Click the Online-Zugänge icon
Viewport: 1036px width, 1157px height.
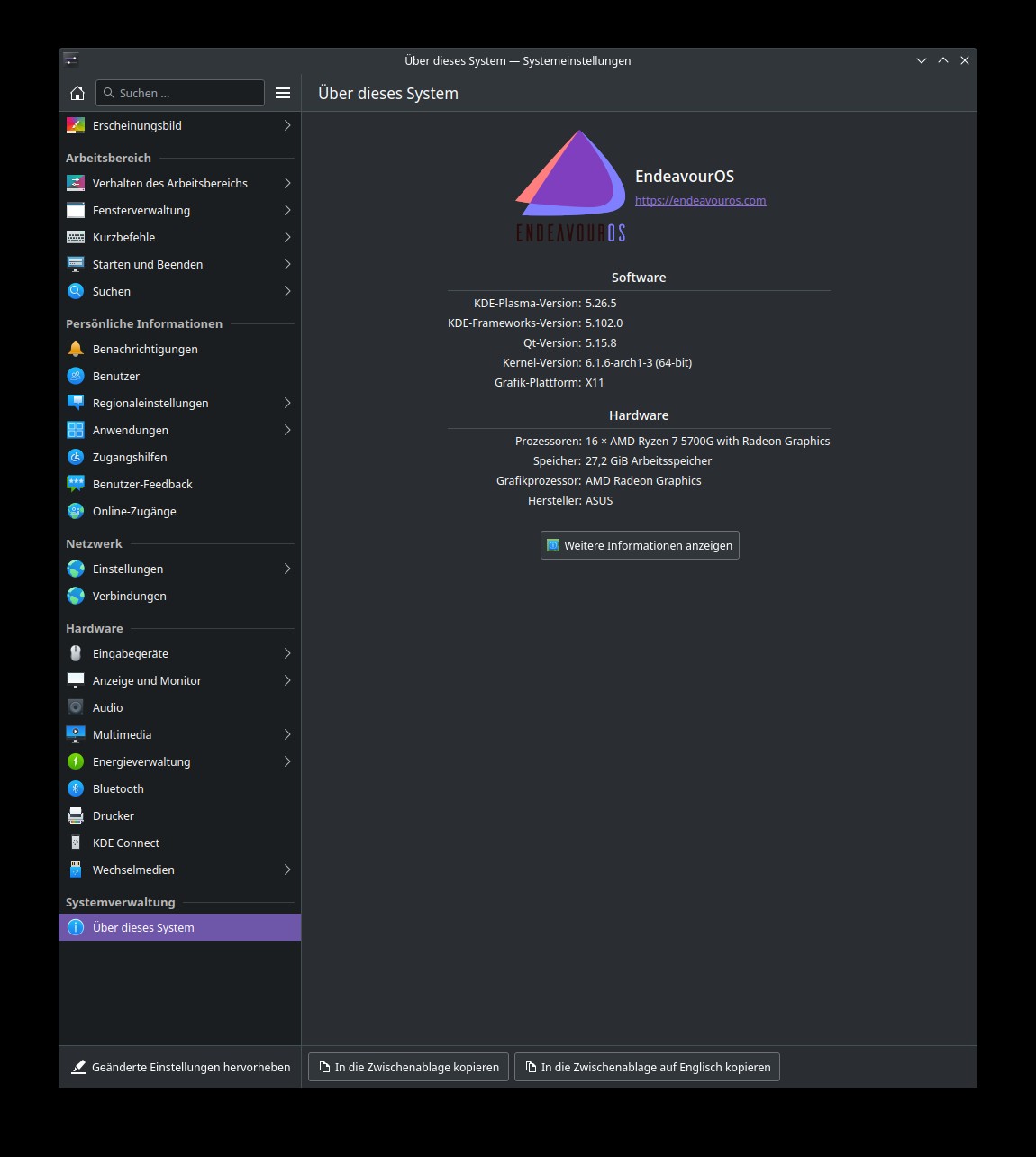click(76, 511)
